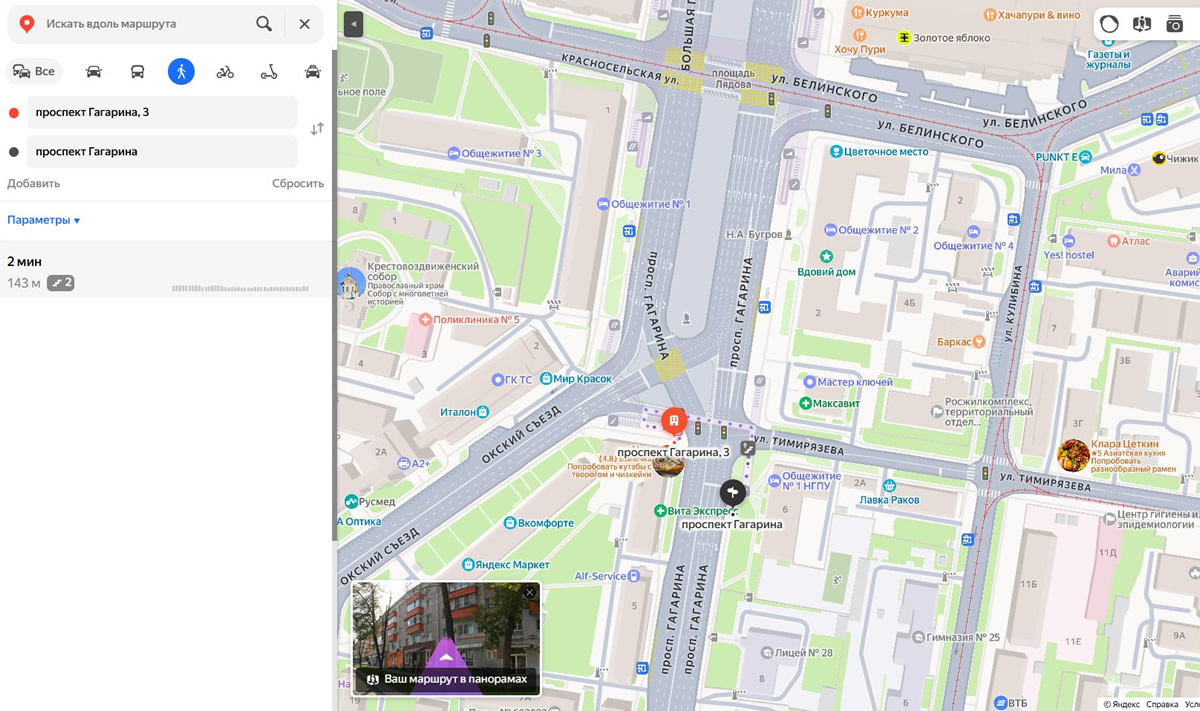Click the Максавит pharmacy marker
The image size is (1200, 711).
click(x=805, y=403)
